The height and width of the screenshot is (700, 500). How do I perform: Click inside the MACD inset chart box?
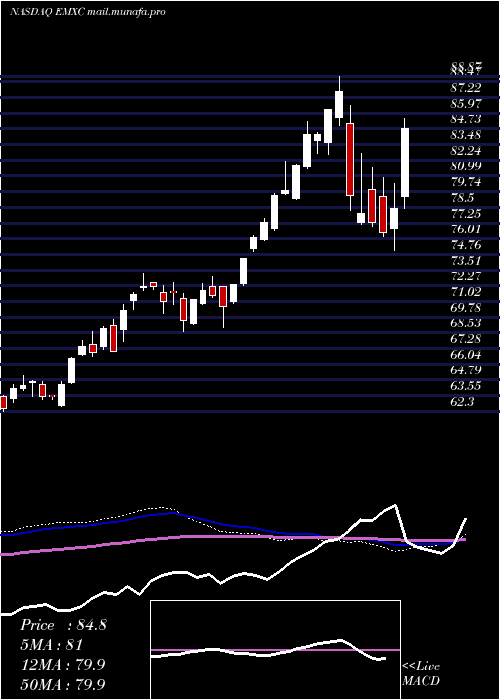tap(275, 650)
